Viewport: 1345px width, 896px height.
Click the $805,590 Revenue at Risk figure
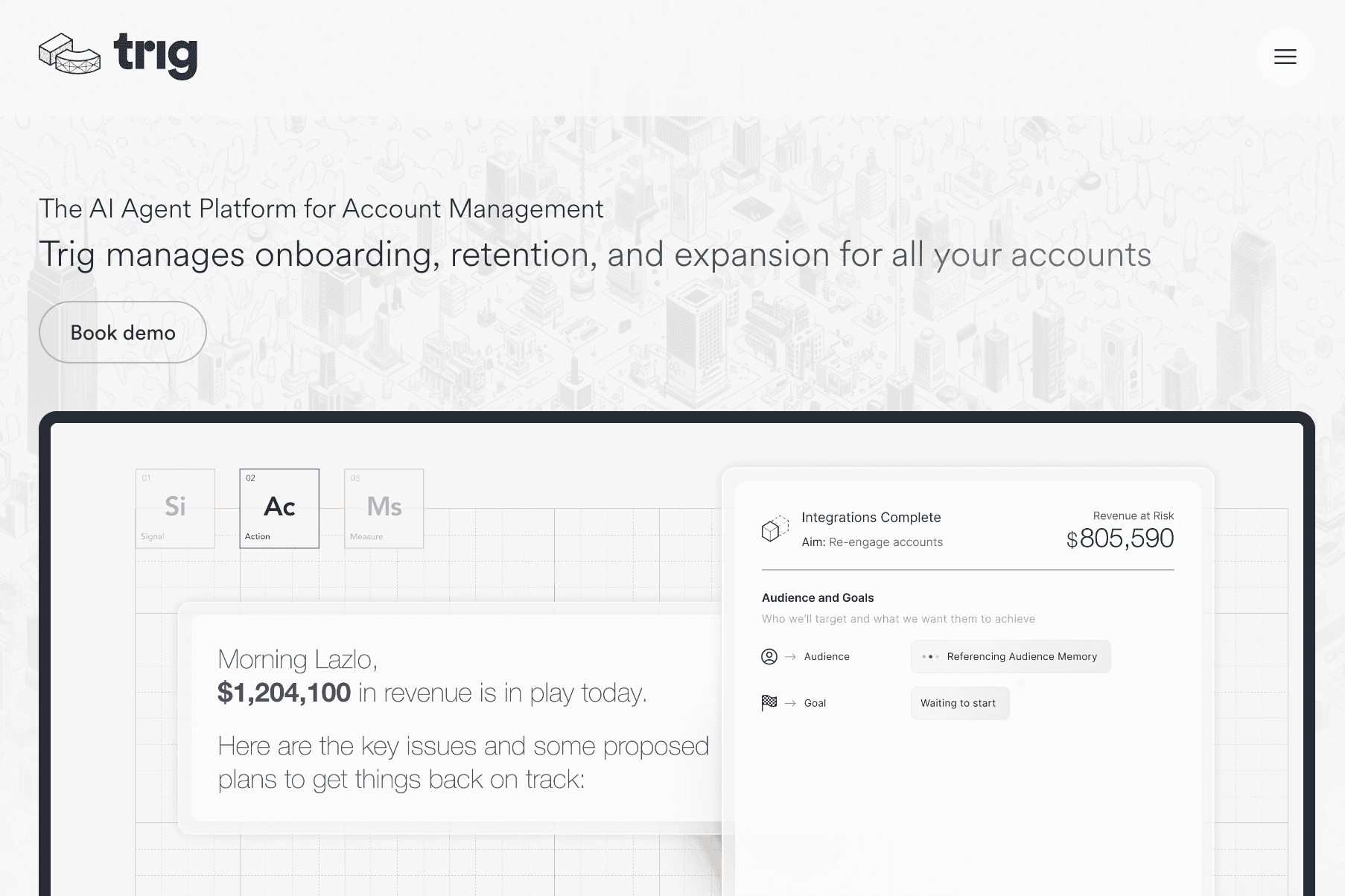click(x=1121, y=538)
